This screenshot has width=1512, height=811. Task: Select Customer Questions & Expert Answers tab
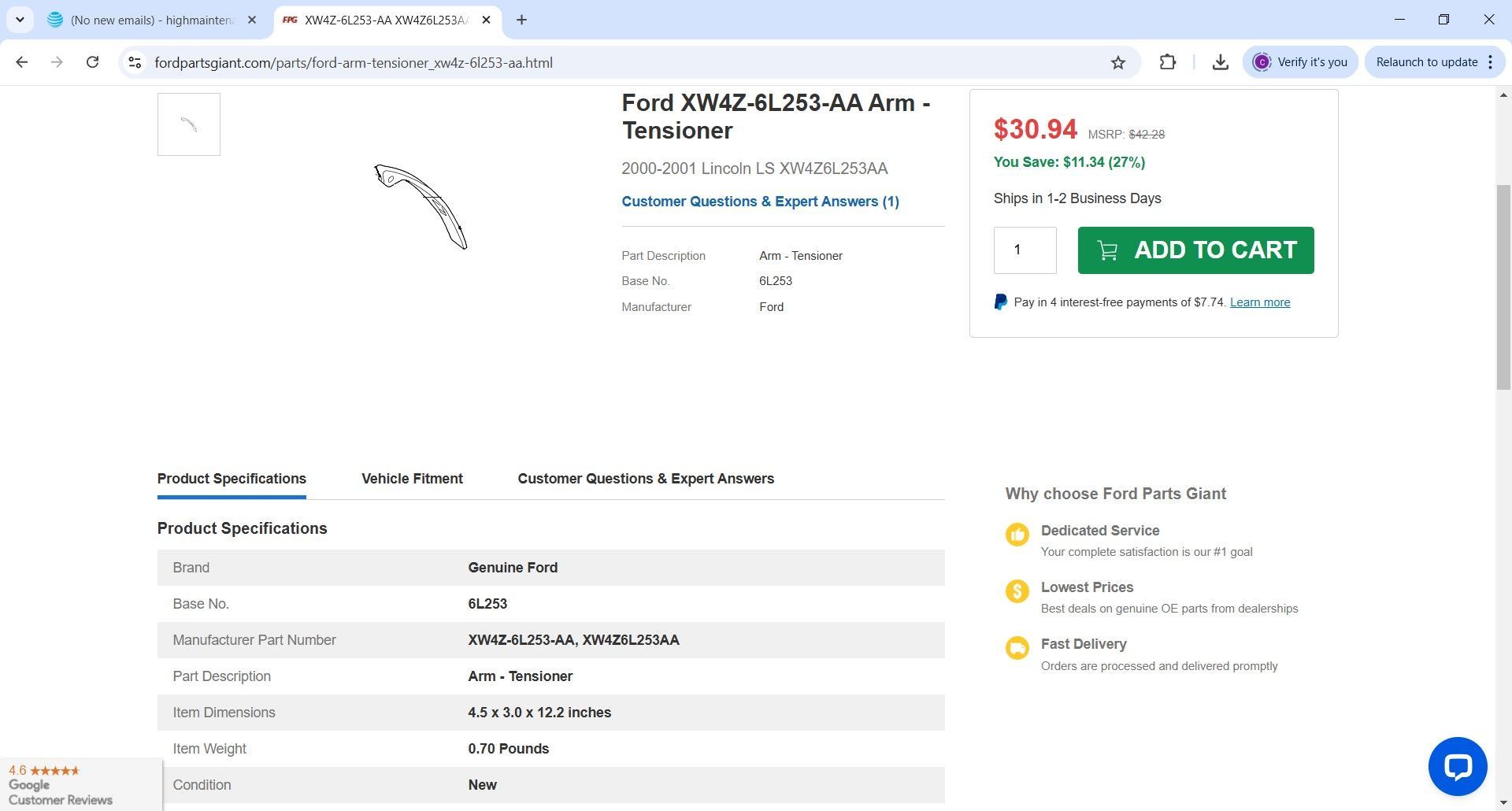coord(645,479)
